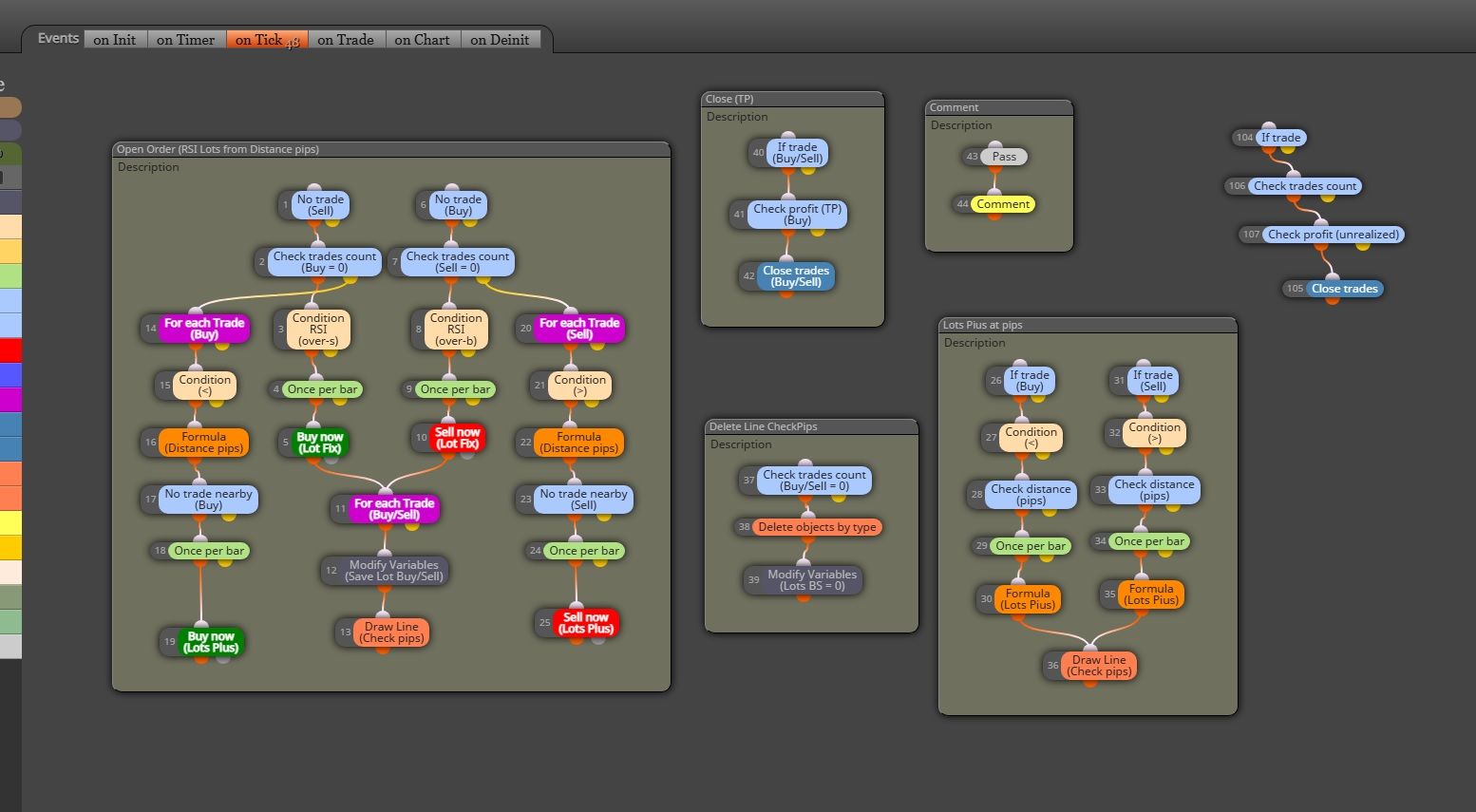
Task: Click the Delete objects by type block
Action: coord(817,527)
